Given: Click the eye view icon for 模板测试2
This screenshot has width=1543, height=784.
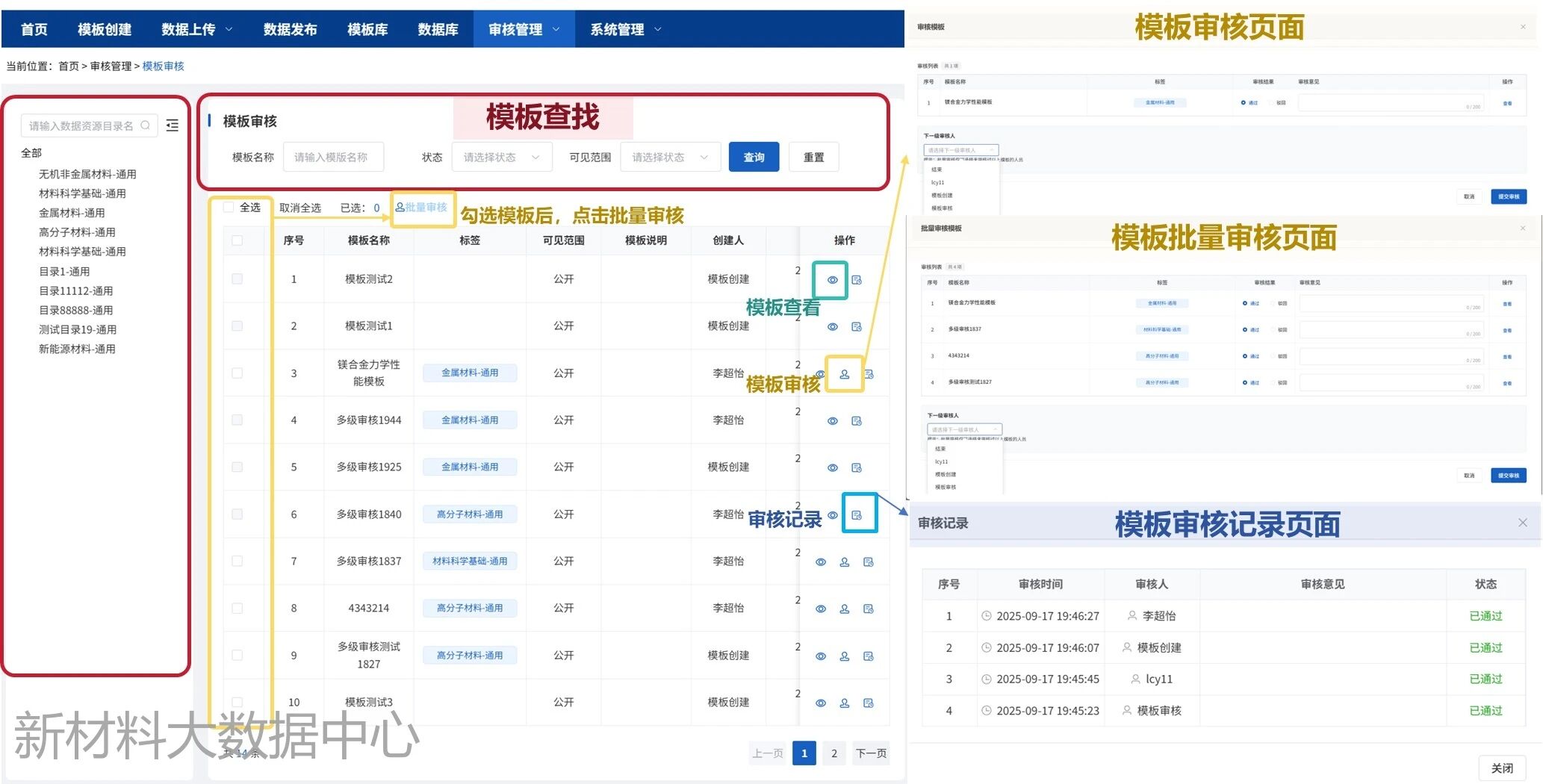Looking at the screenshot, I should tap(832, 280).
